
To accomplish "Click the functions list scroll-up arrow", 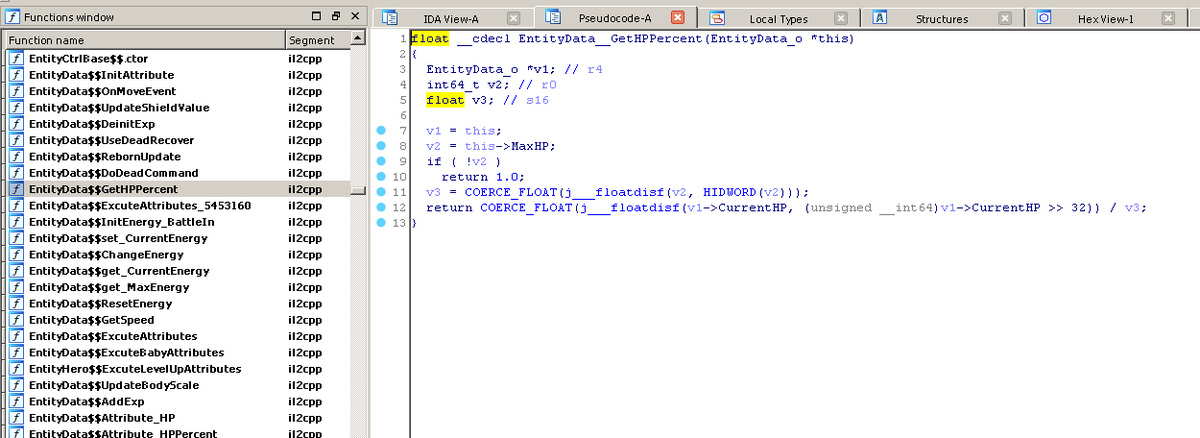I will click(358, 39).
